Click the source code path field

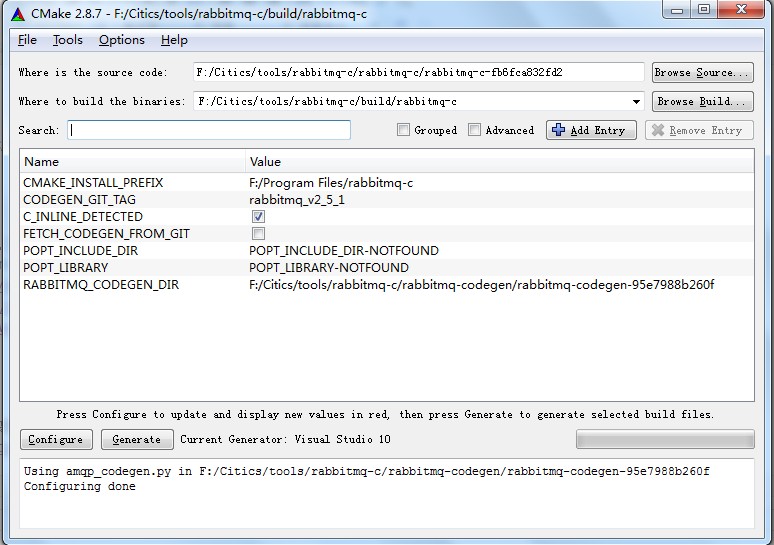coord(419,73)
